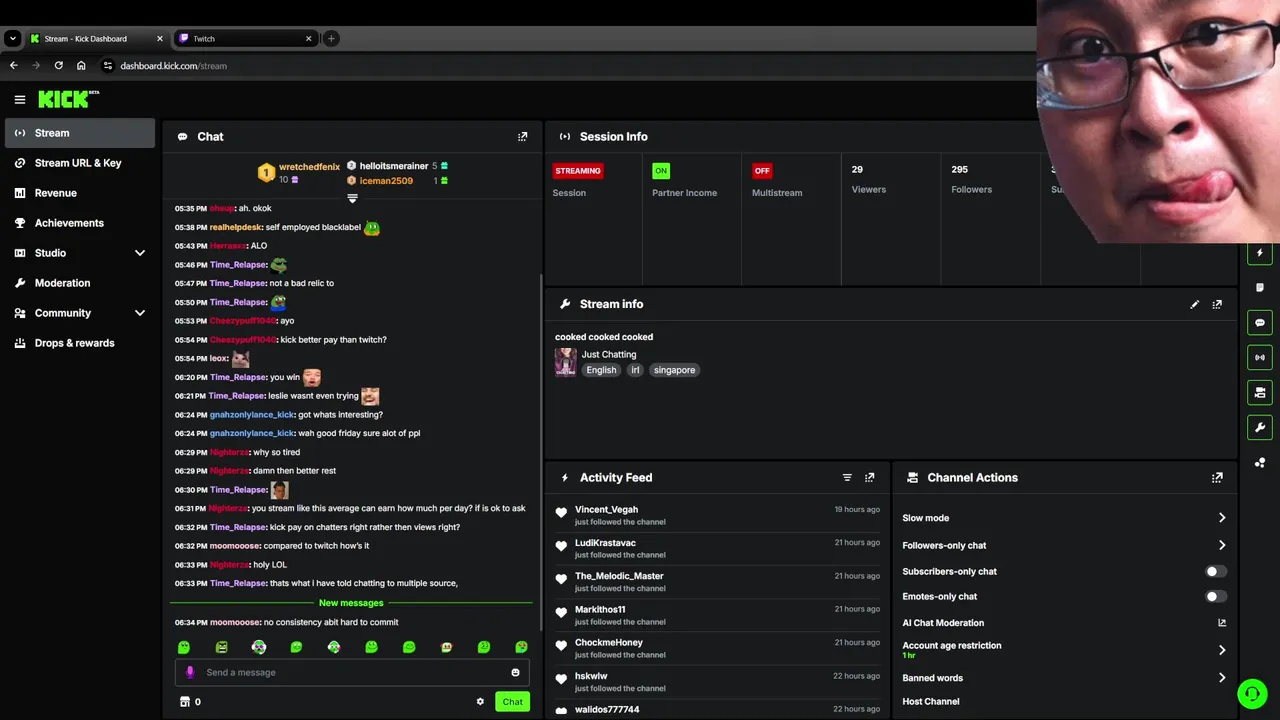The height and width of the screenshot is (720, 1280).
Task: Click the note page sidebar icon
Action: pyautogui.click(x=1260, y=288)
